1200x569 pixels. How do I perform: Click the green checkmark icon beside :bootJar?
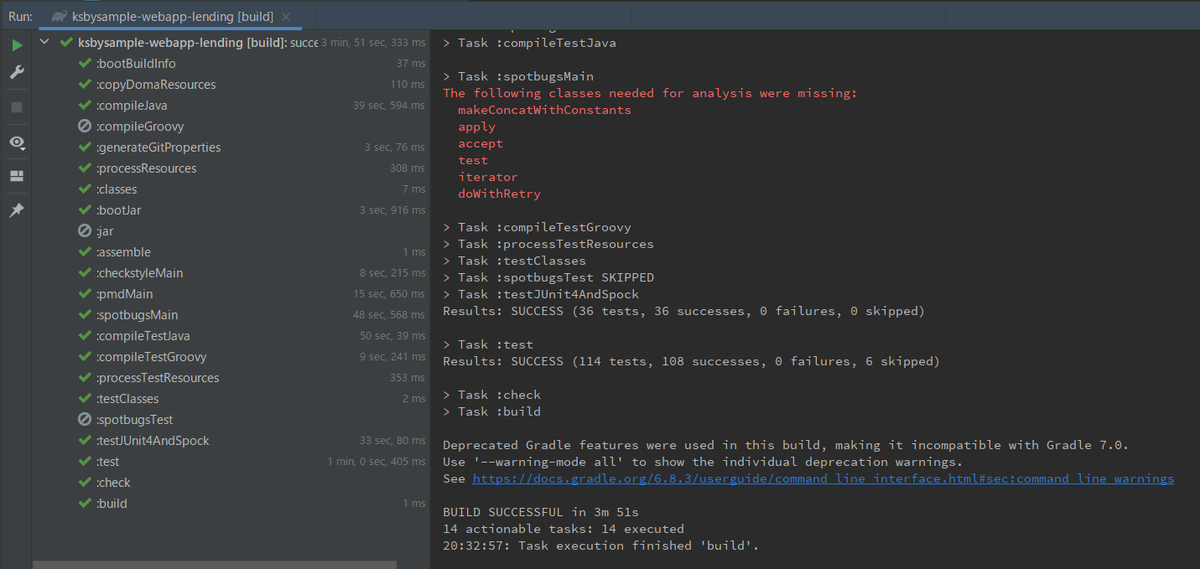point(85,210)
